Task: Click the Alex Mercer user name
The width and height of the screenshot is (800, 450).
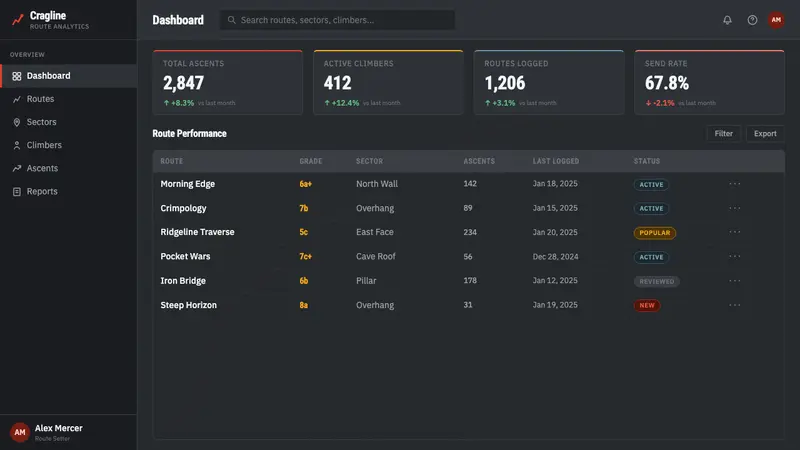Action: click(x=59, y=428)
